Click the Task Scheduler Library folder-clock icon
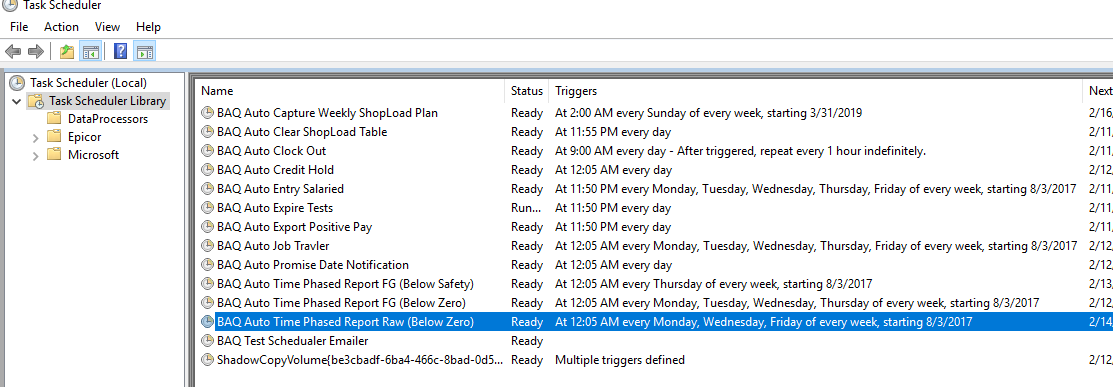This screenshot has width=1113, height=387. tap(36, 101)
